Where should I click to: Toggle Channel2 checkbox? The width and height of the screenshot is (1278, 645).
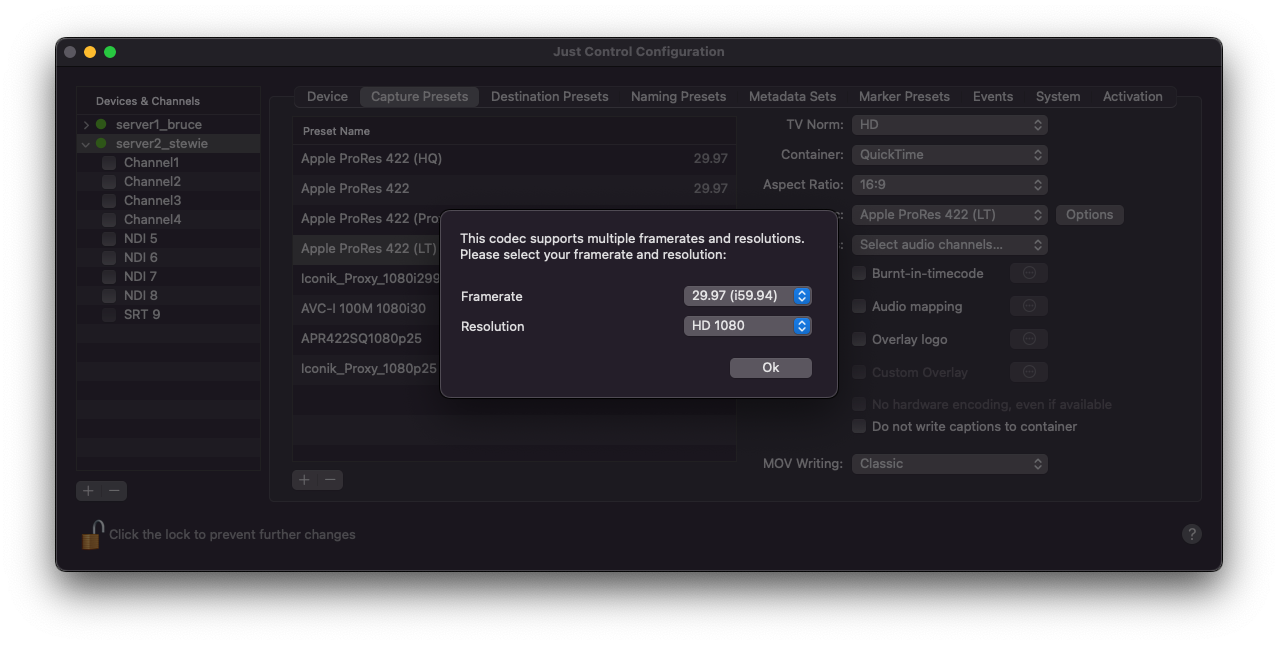pyautogui.click(x=109, y=182)
